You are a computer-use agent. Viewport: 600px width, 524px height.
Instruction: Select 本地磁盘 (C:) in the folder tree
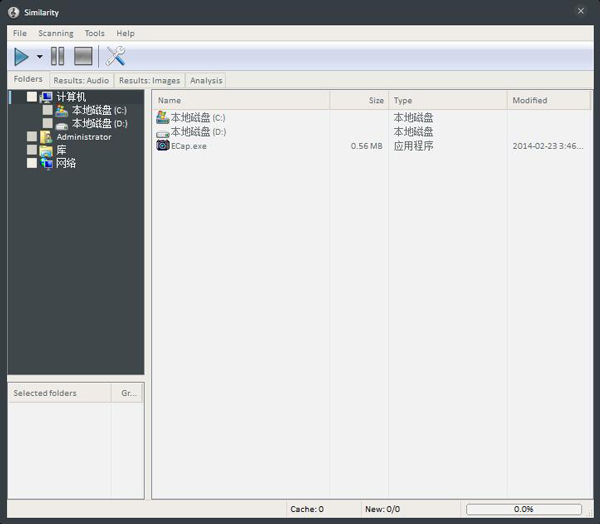(x=99, y=110)
